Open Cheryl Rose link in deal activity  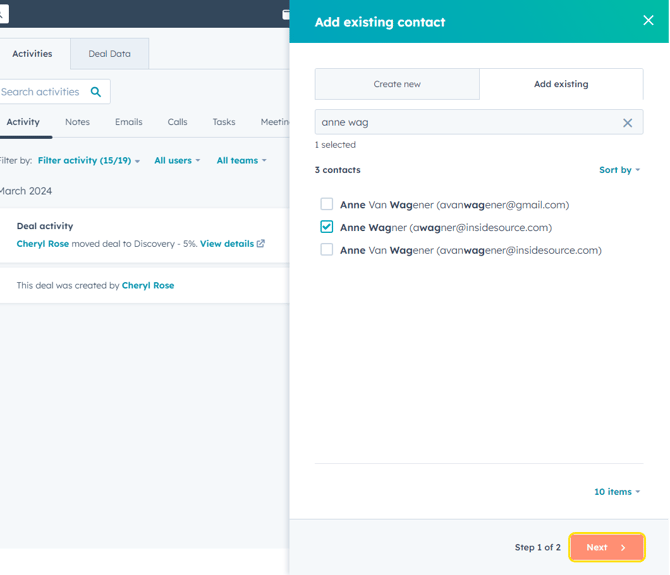click(42, 244)
